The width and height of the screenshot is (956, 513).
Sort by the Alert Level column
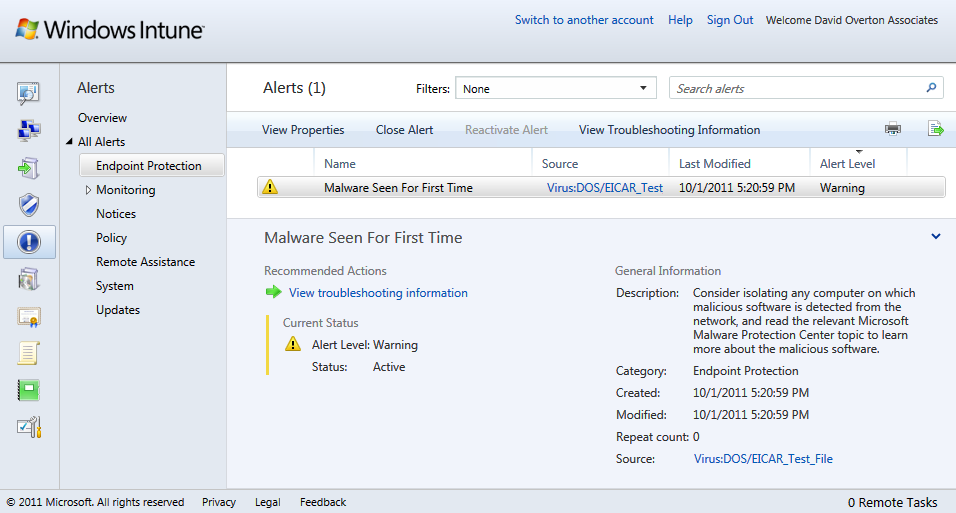[x=847, y=163]
